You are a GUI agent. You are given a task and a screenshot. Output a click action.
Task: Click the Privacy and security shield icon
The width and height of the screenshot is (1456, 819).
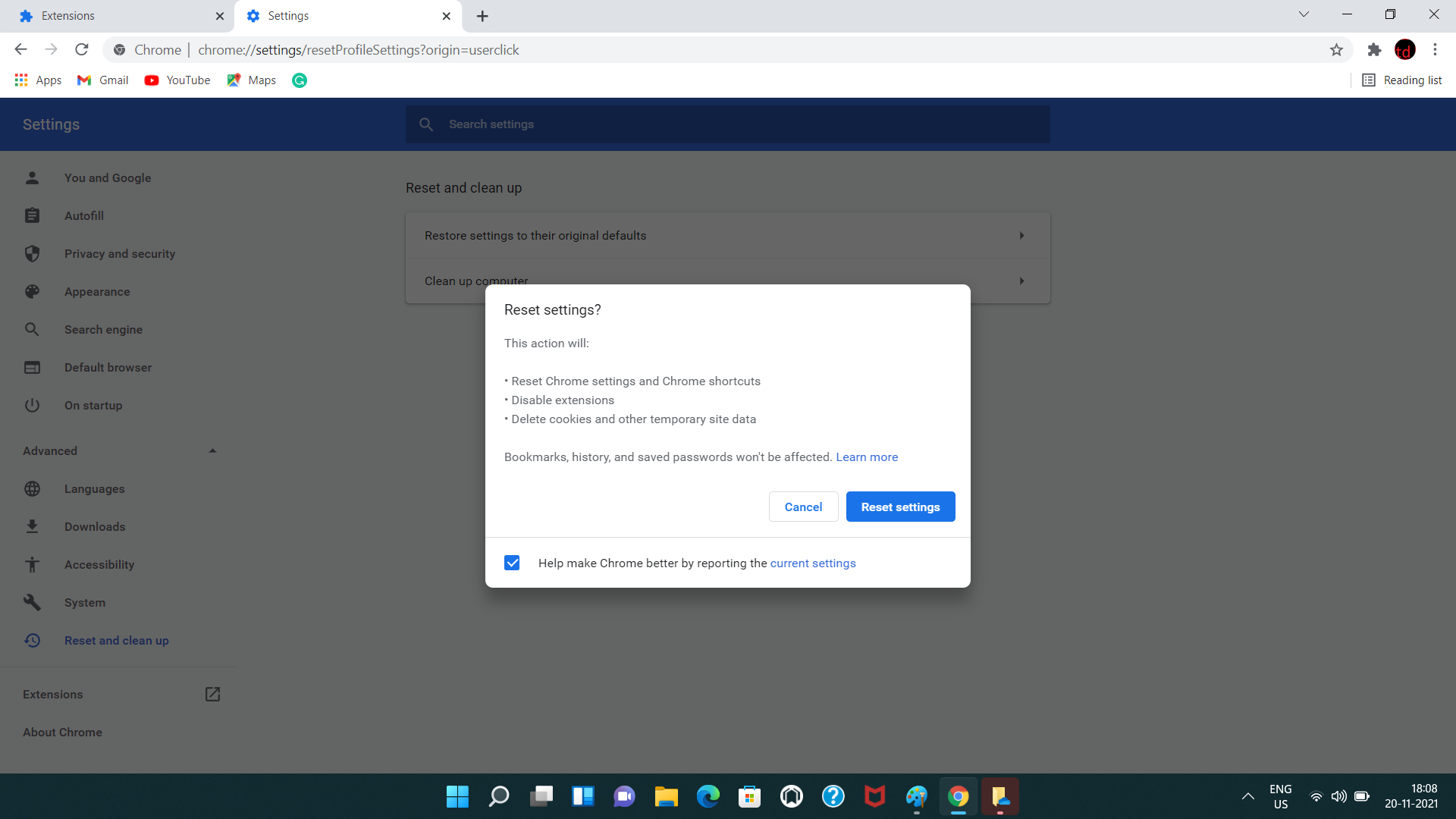click(32, 253)
